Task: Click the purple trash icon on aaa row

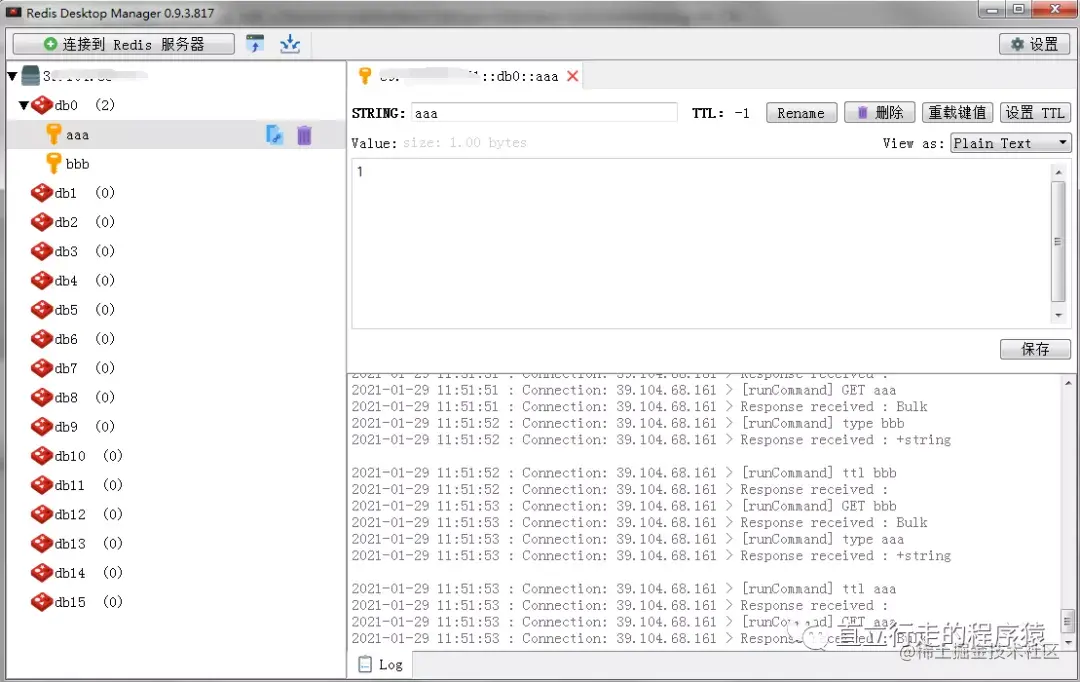Action: click(x=304, y=135)
